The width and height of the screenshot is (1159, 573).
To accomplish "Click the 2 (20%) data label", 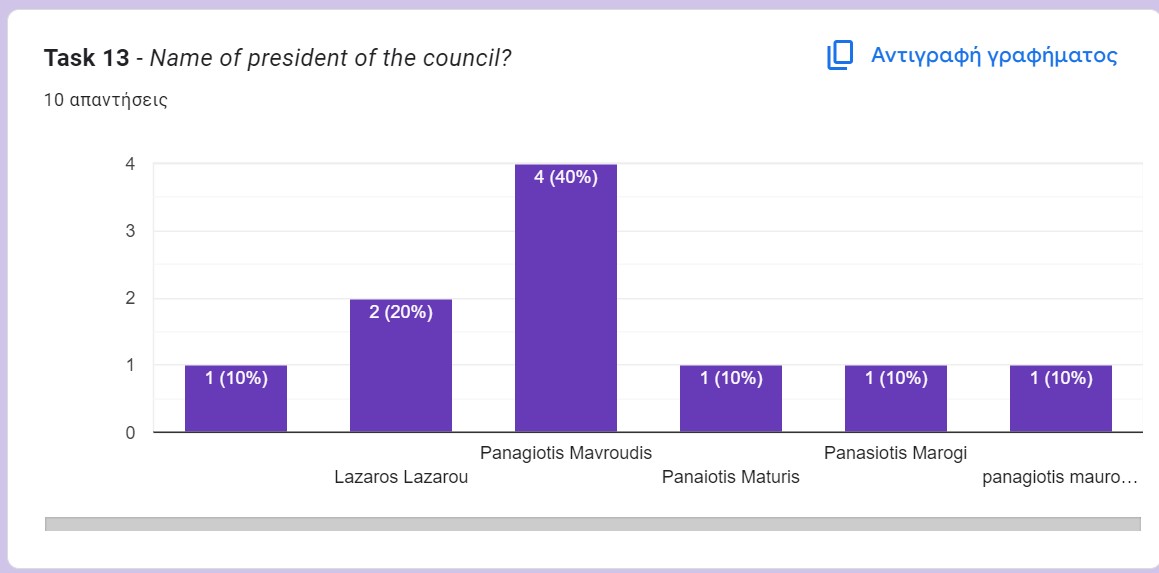I will [400, 312].
